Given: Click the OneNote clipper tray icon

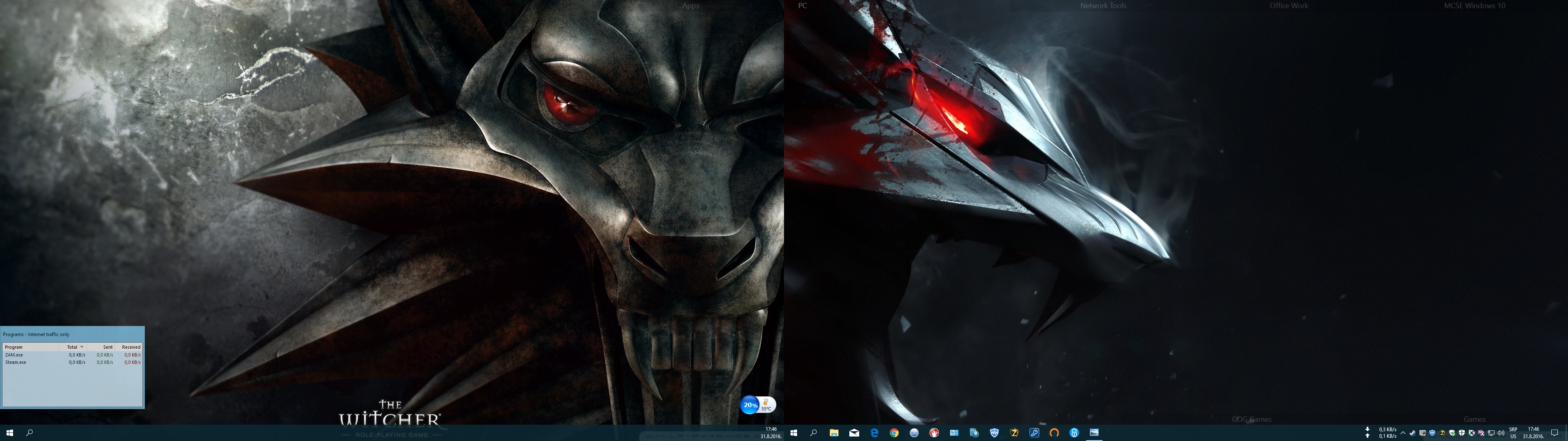Looking at the screenshot, I should (x=1481, y=433).
